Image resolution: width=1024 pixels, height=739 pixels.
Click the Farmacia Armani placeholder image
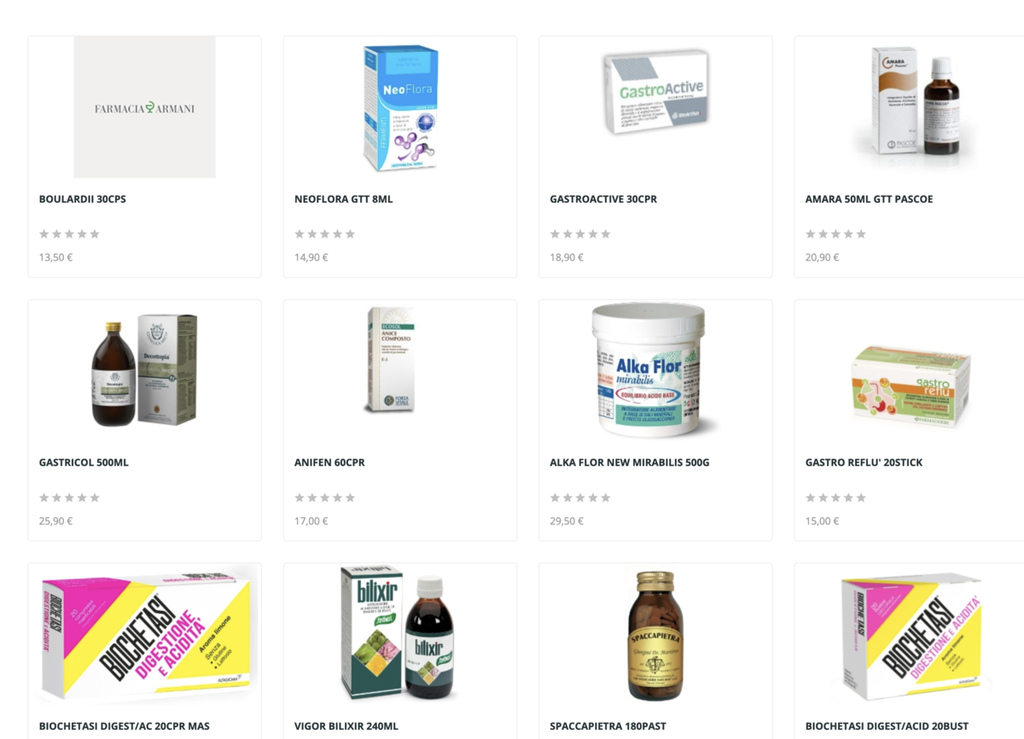point(144,107)
